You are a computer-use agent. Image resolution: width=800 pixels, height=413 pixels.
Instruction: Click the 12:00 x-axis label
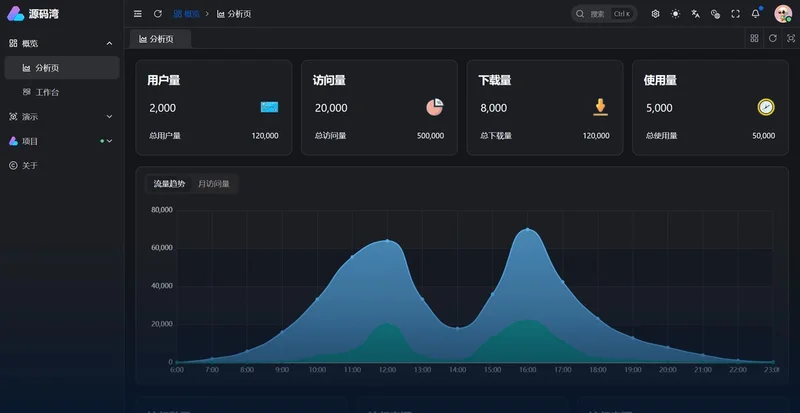(387, 370)
